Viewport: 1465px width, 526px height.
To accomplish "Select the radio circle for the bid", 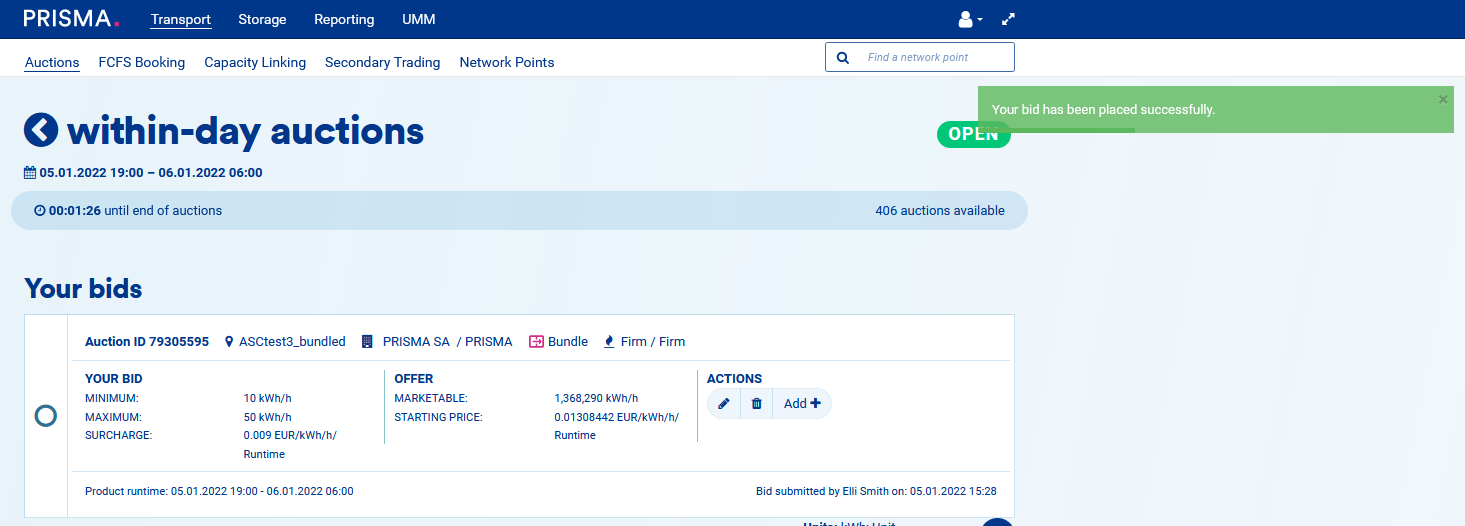I will click(46, 416).
